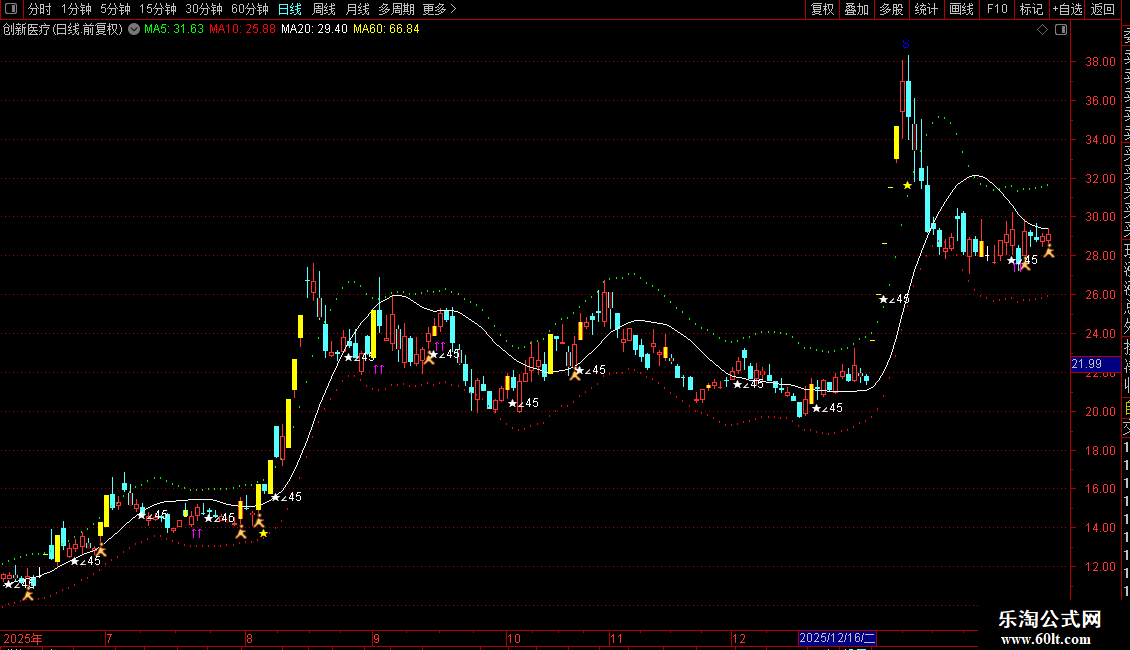This screenshot has width=1130, height=650.
Task: Click the 2025/12/16 date marker on the time axis
Action: 837,638
